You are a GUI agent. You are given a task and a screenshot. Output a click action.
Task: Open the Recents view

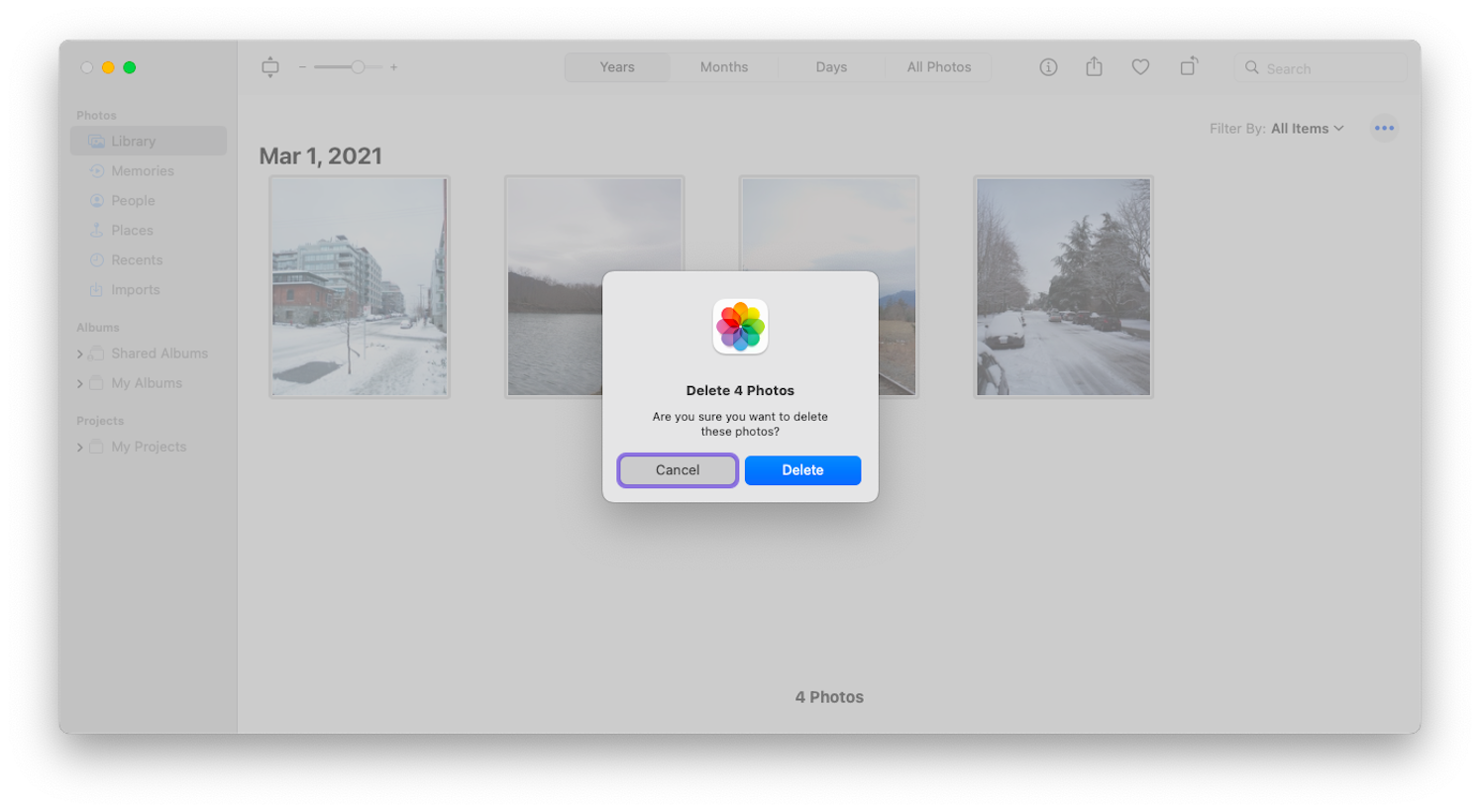[x=135, y=259]
